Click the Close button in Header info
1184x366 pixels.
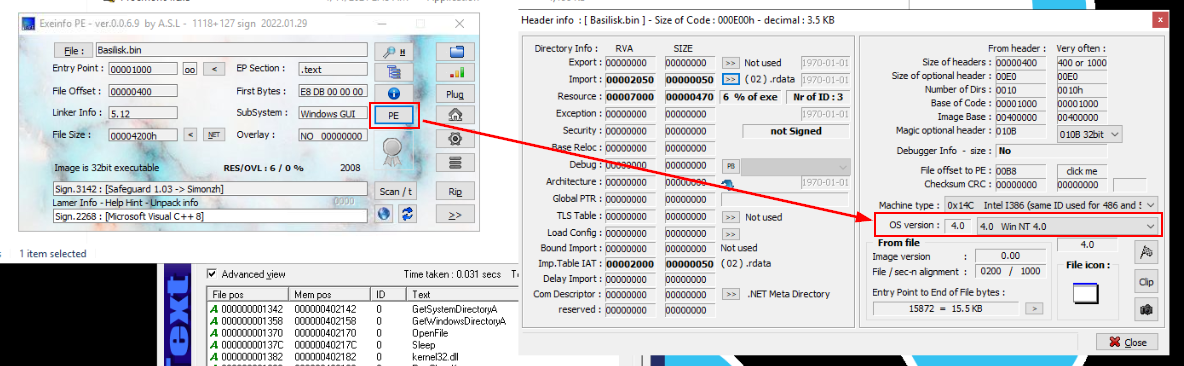(1127, 342)
